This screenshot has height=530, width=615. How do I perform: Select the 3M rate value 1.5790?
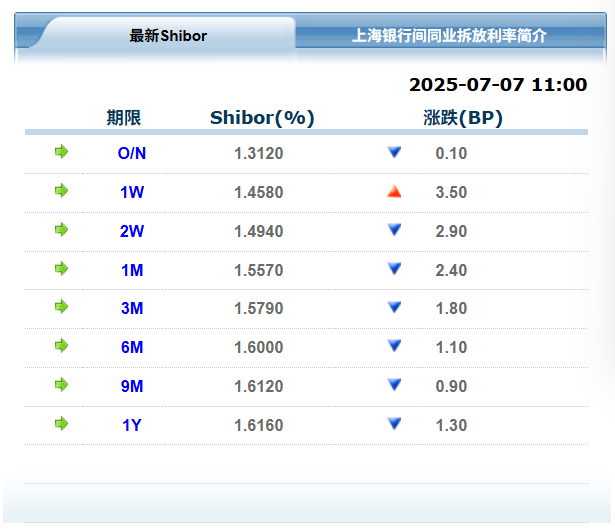pyautogui.click(x=258, y=308)
